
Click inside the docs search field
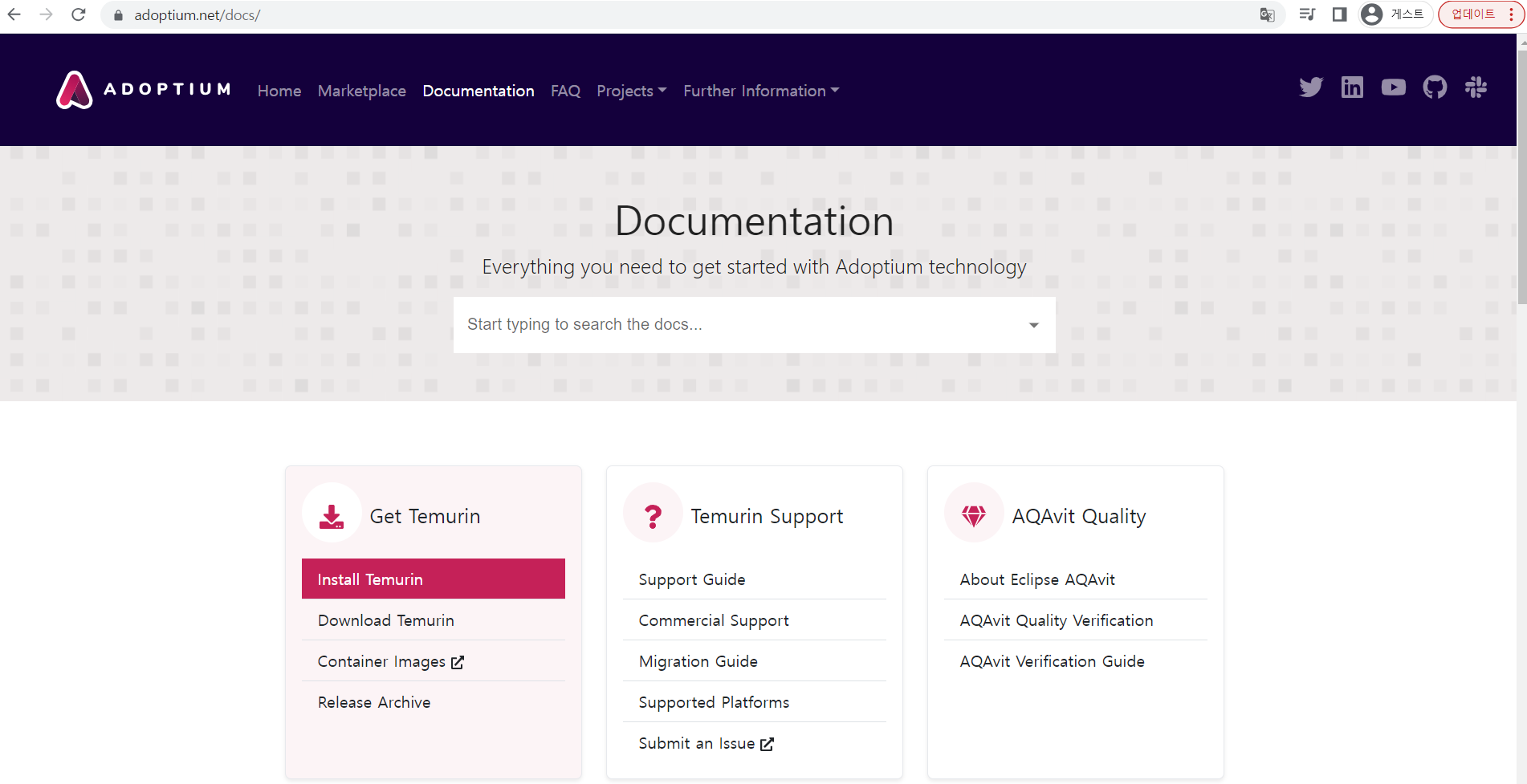[723, 324]
